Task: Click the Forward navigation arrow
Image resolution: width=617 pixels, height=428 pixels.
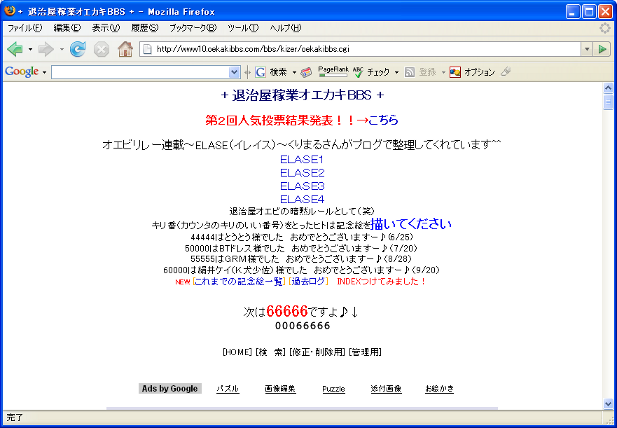Action: coord(45,48)
